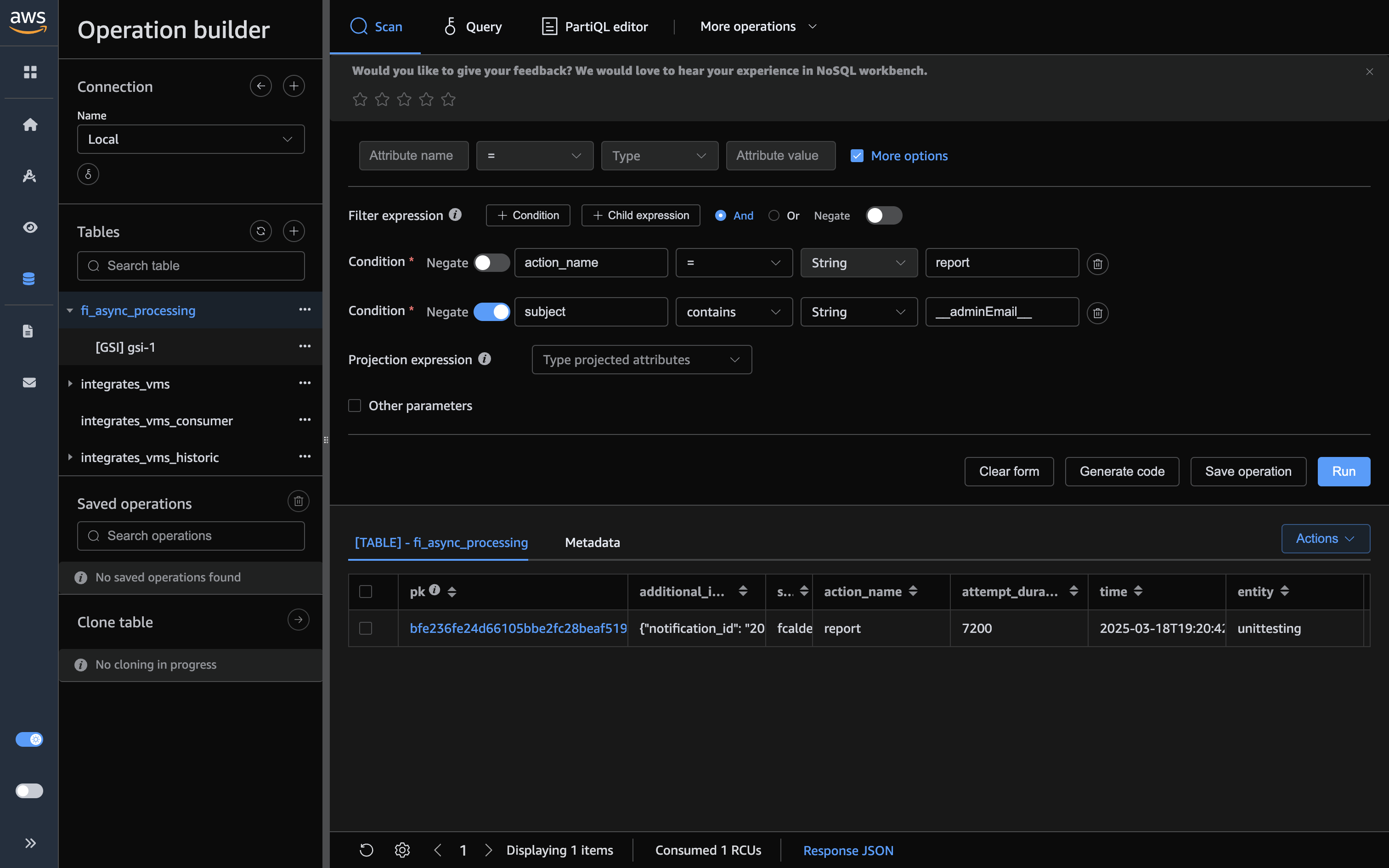Go to Home via sidebar house icon
The height and width of the screenshot is (868, 1389).
[x=30, y=124]
